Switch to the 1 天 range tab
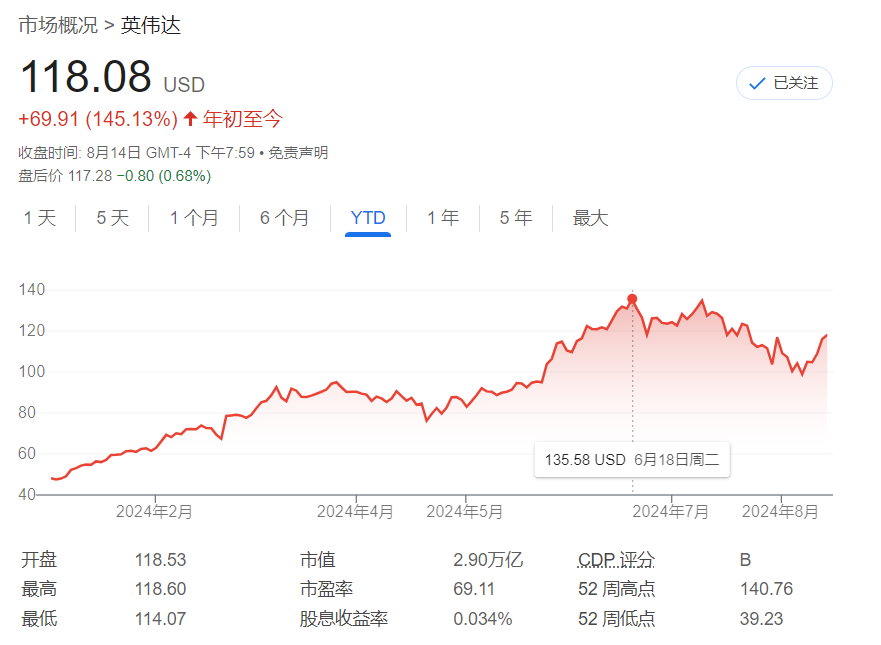The image size is (881, 645). coord(40,218)
